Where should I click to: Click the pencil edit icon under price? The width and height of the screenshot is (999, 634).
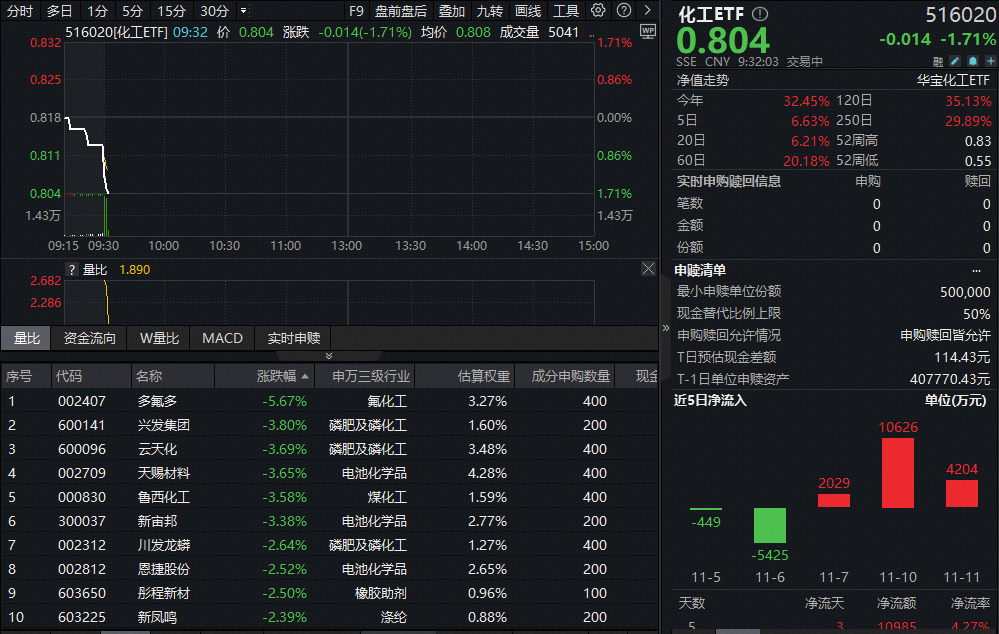tap(954, 61)
